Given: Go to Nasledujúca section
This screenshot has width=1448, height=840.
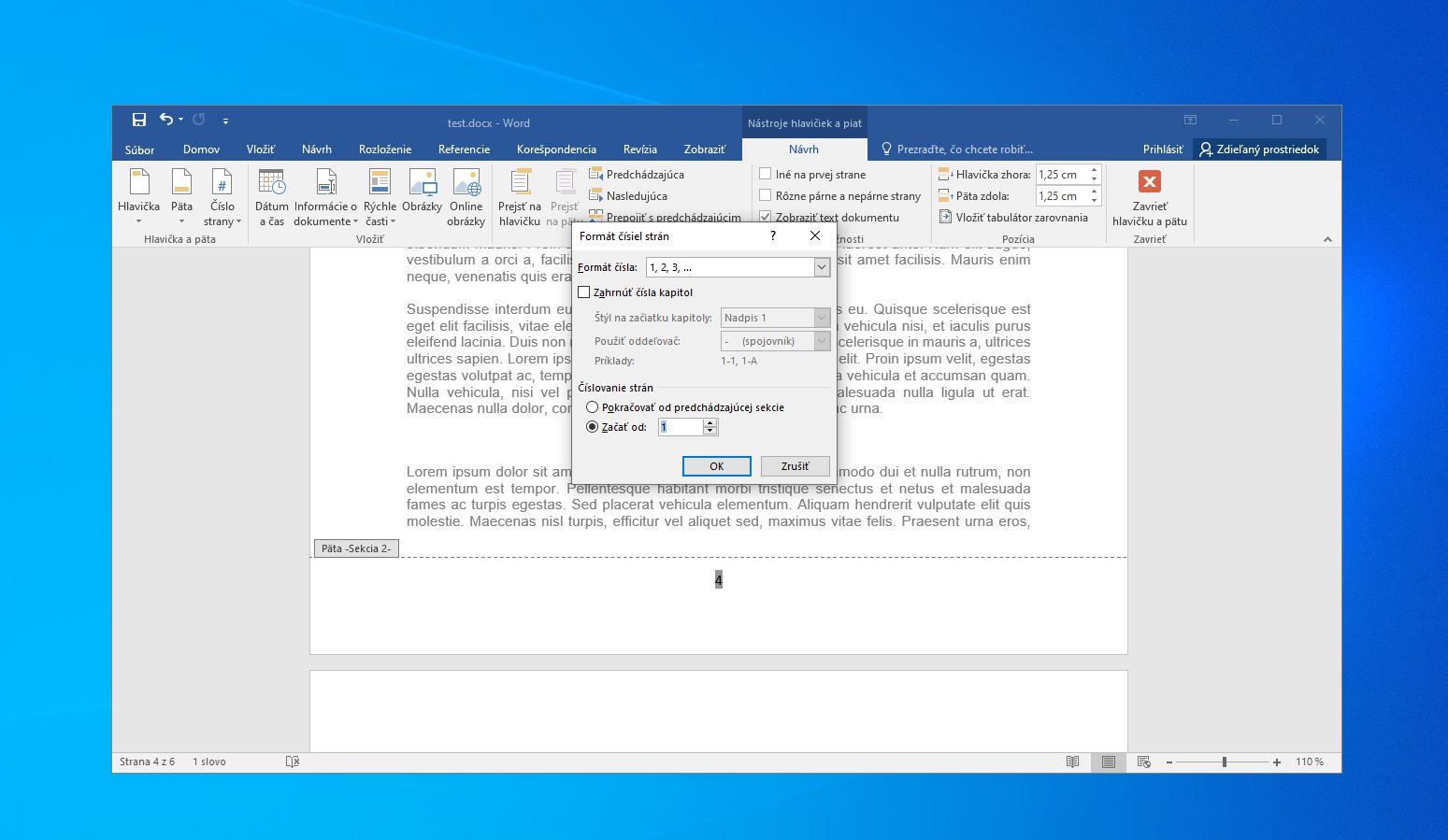Looking at the screenshot, I should pos(628,195).
